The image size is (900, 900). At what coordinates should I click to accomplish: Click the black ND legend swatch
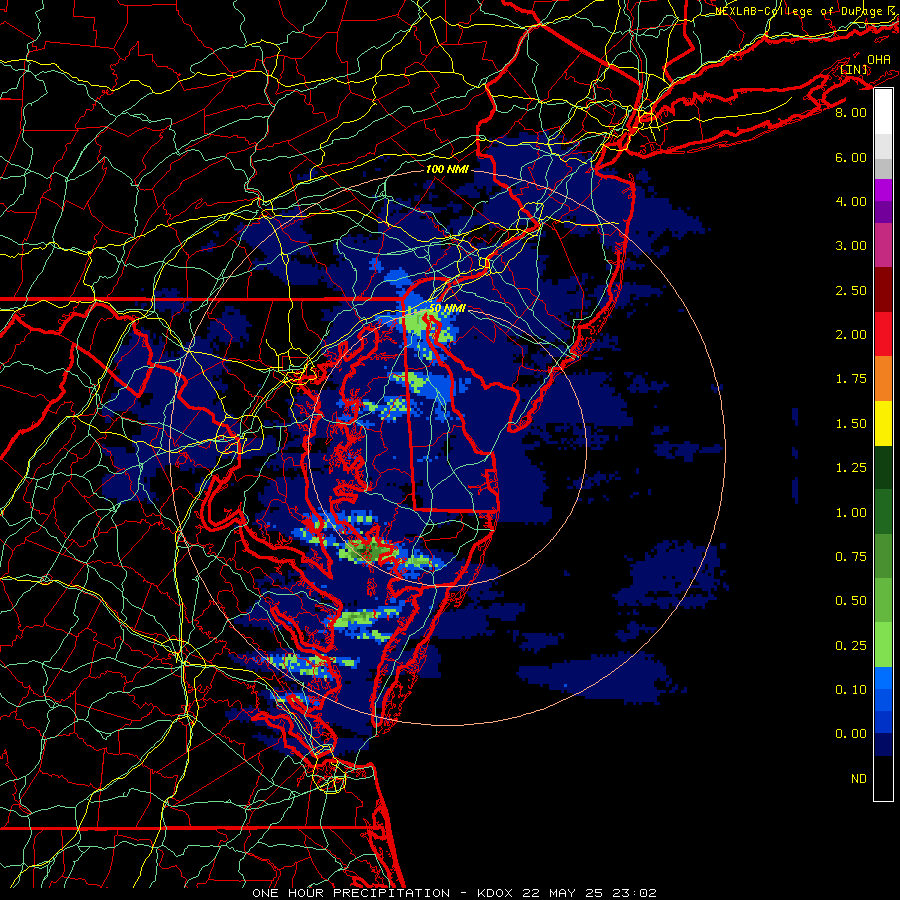tap(883, 778)
